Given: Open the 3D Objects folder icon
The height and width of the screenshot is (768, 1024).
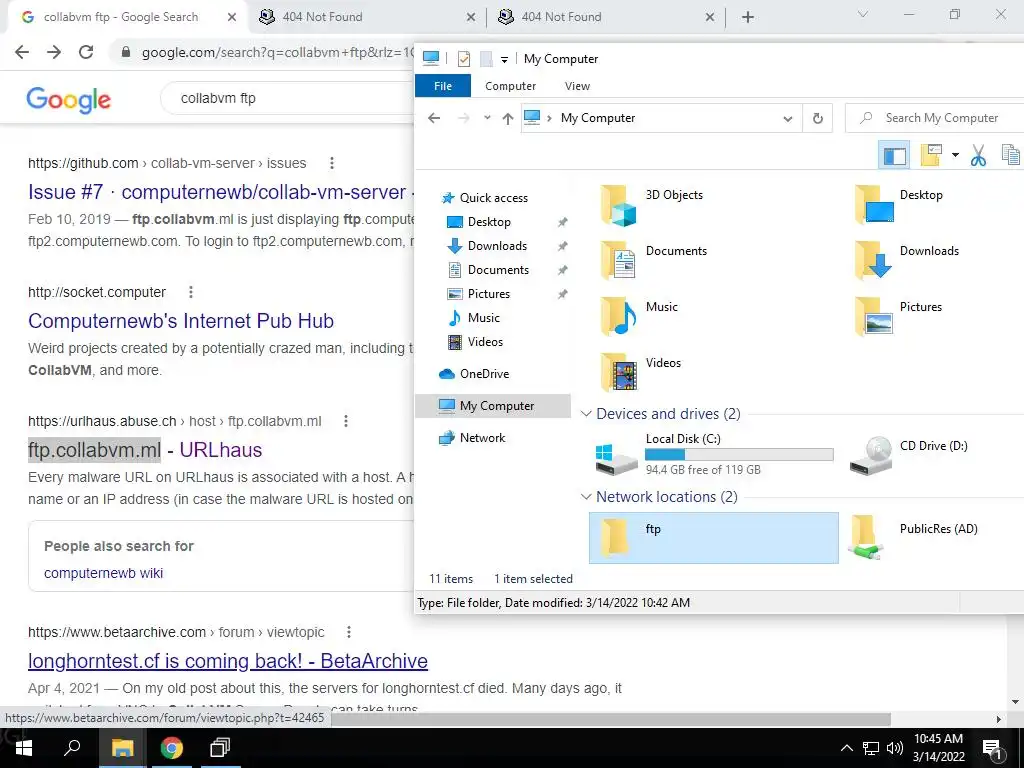Looking at the screenshot, I should (618, 205).
